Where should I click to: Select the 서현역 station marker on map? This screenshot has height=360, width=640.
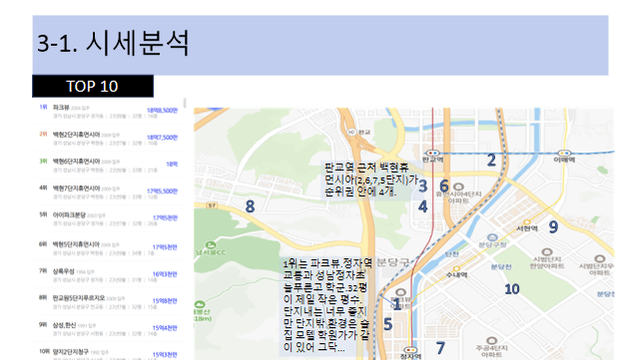[x=527, y=222]
